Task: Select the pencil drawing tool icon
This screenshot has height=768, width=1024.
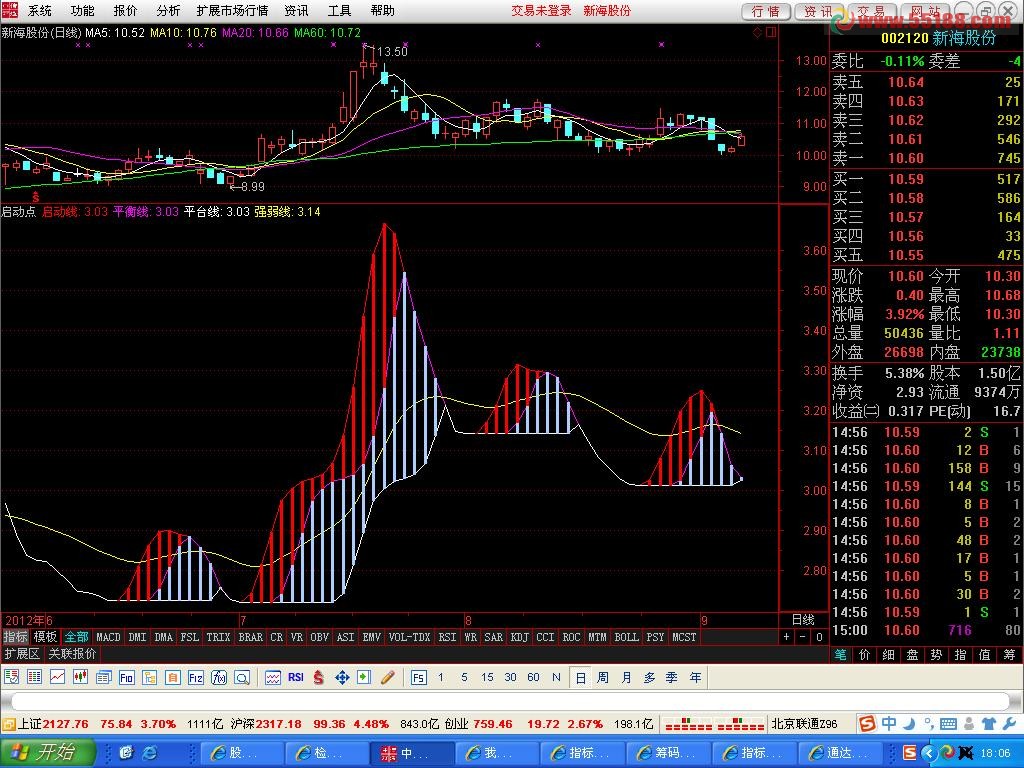Action: [388, 678]
